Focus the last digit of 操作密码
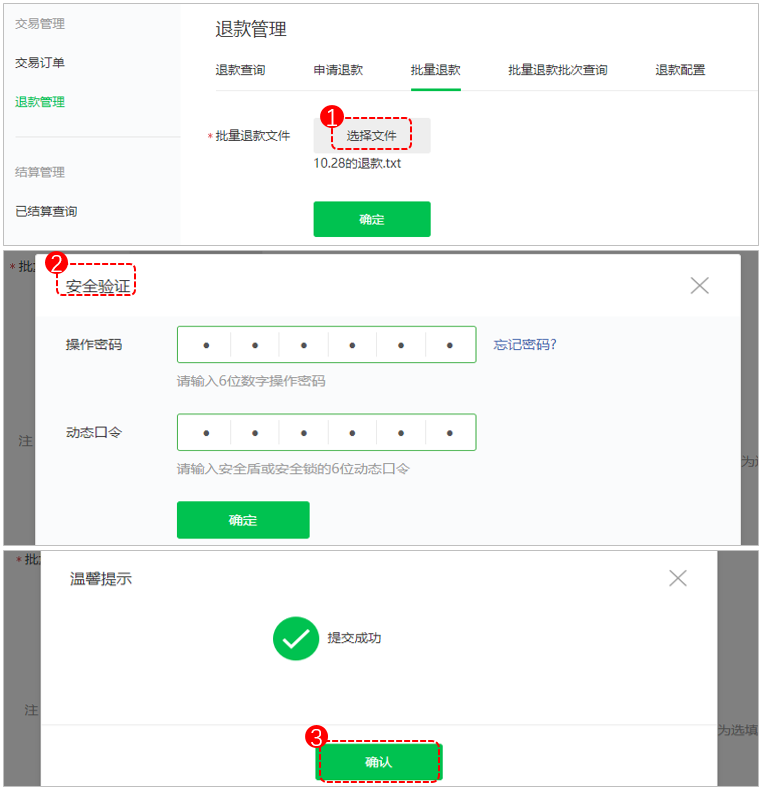This screenshot has width=764, height=791. click(x=450, y=345)
